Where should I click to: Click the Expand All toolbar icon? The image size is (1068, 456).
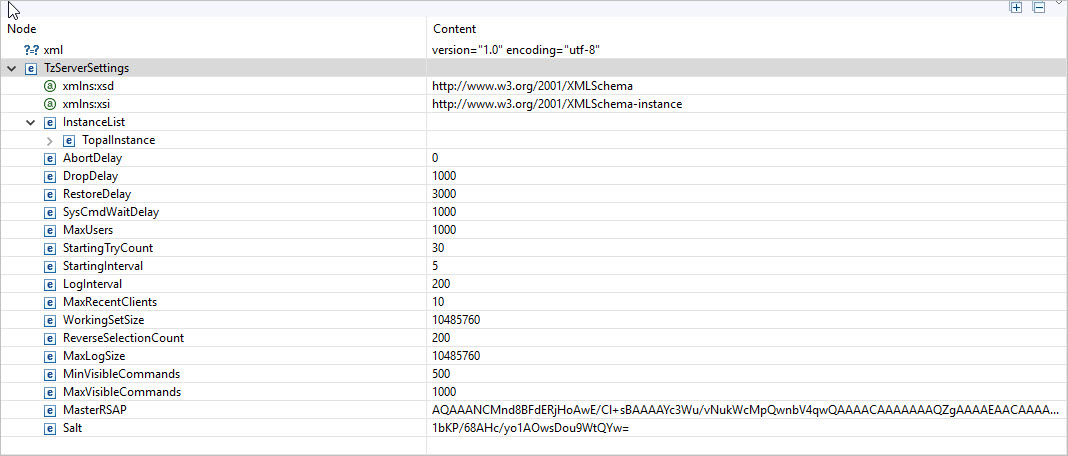1016,8
